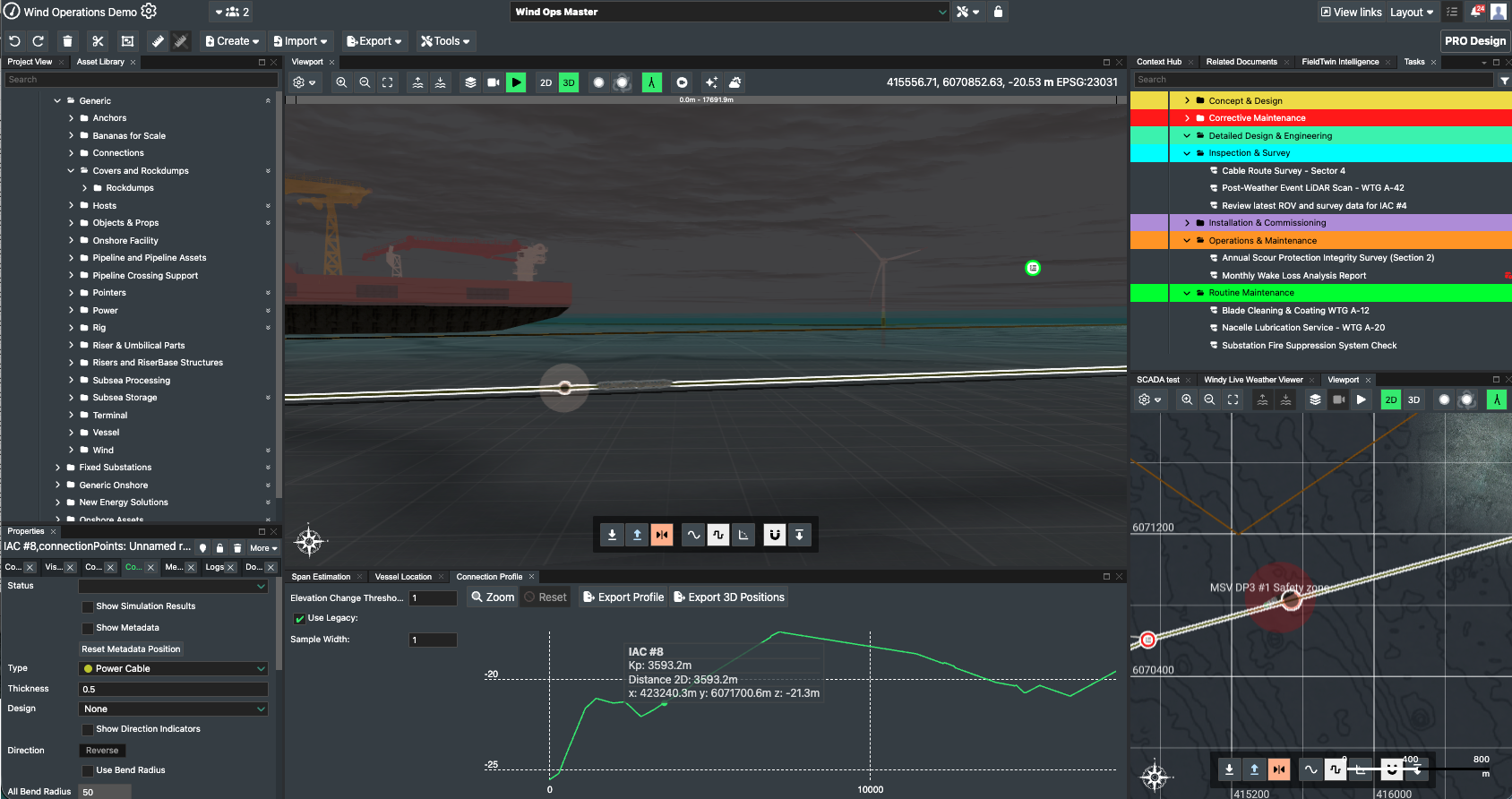Click the trash icon in Properties header
The height and width of the screenshot is (799, 1512).
pos(237,548)
